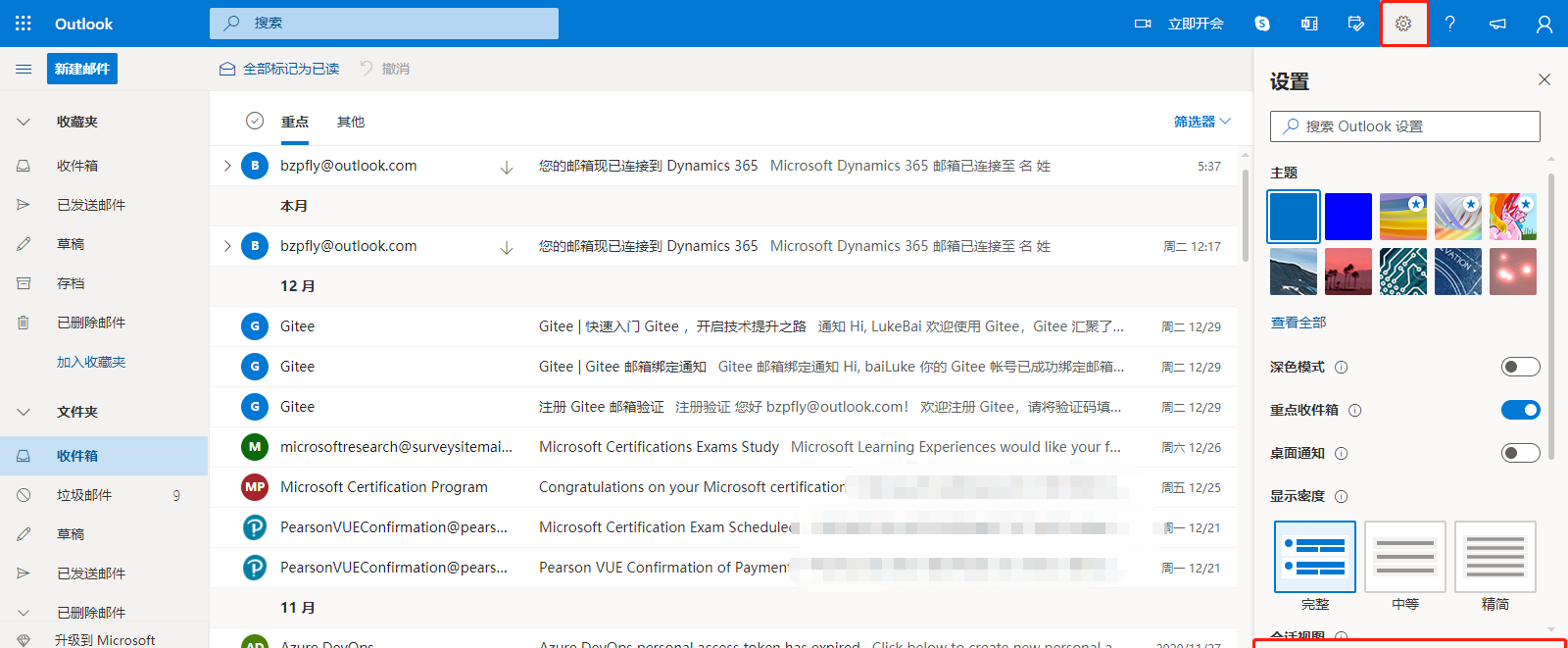Toggle the hamburger navigation menu
1568x648 pixels.
(24, 69)
